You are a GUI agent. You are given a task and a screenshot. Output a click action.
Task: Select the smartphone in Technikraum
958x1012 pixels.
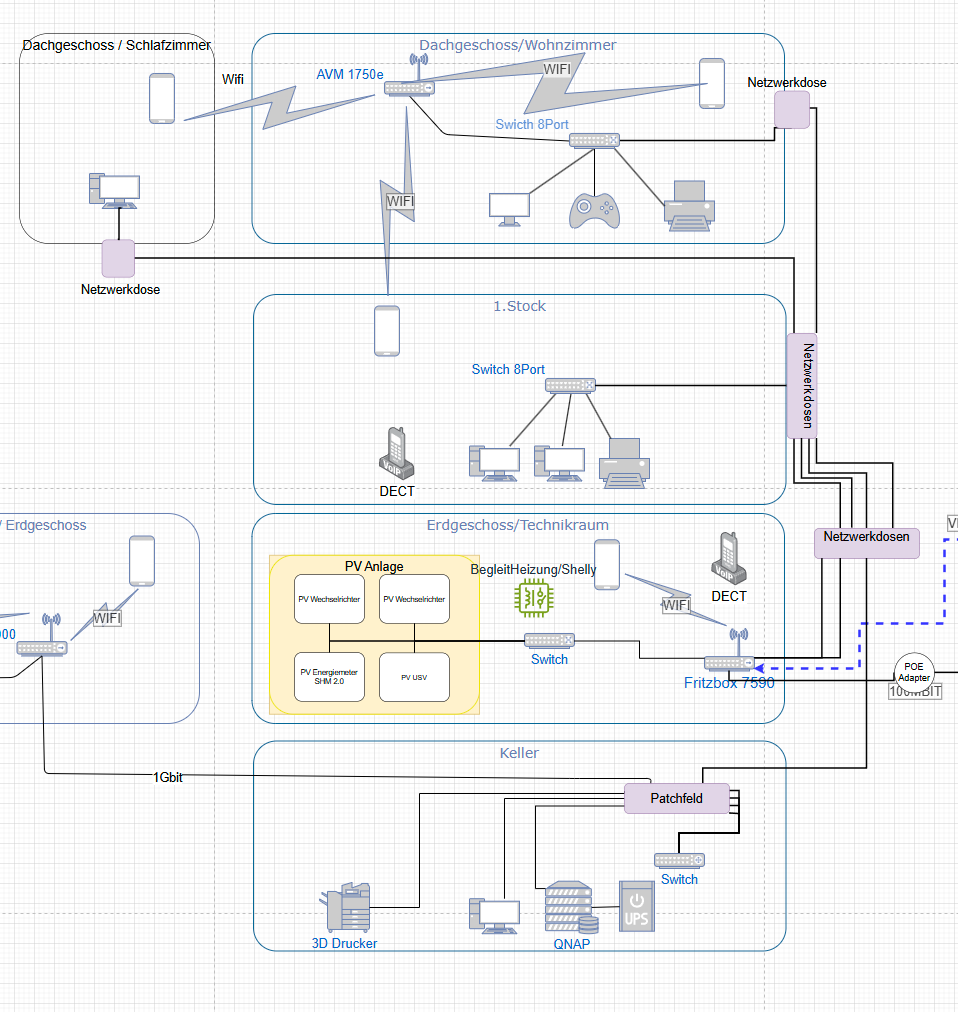607,565
